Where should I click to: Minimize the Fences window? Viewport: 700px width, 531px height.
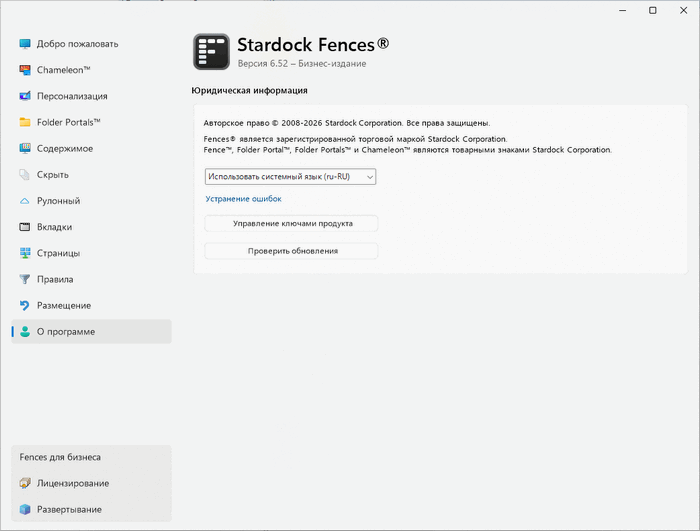tap(623, 10)
